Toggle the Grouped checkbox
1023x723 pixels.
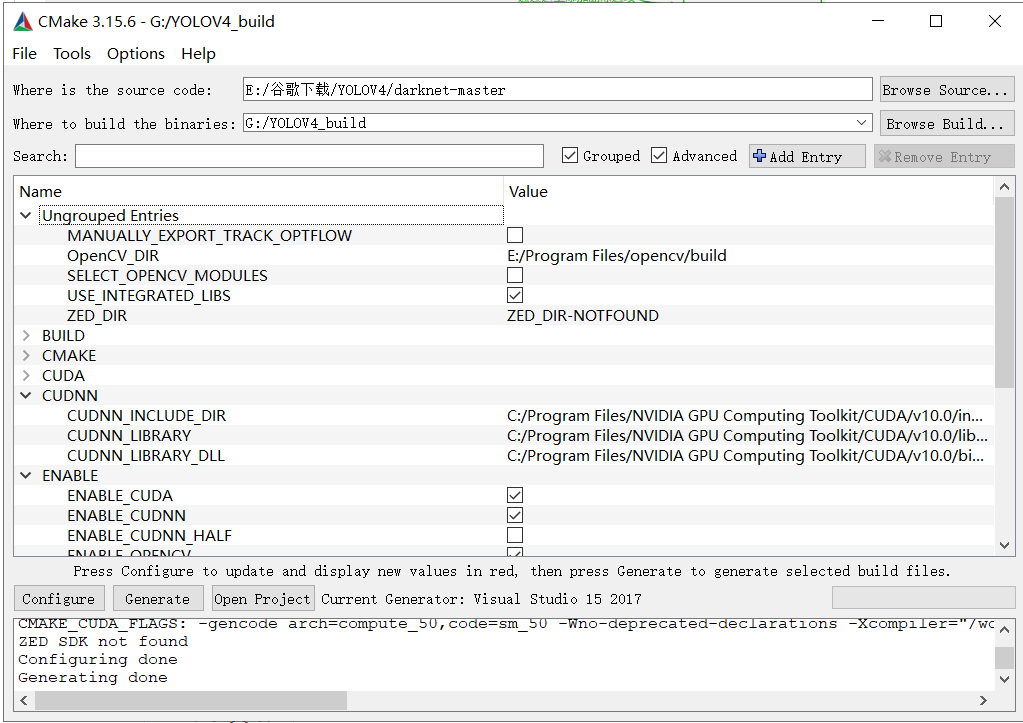[570, 155]
